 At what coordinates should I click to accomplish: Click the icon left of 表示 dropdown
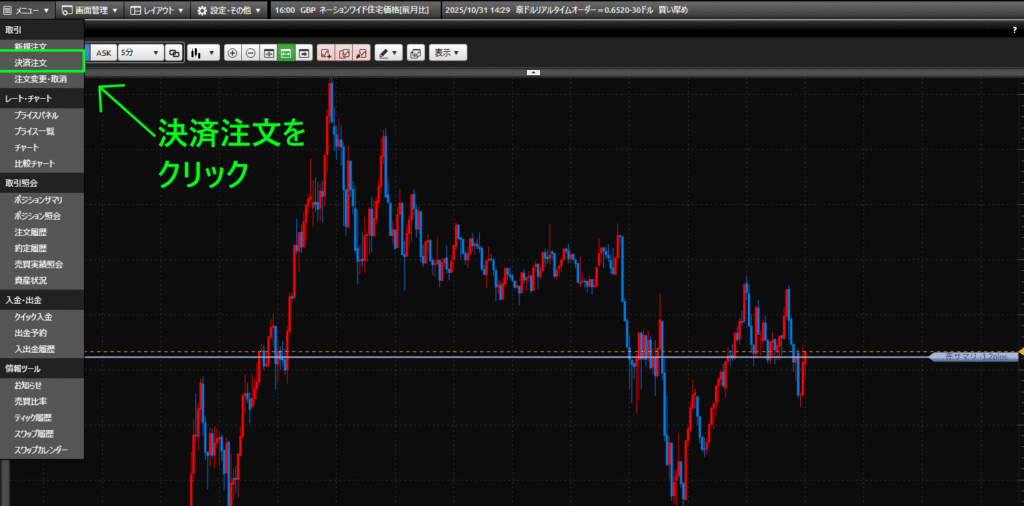point(415,52)
